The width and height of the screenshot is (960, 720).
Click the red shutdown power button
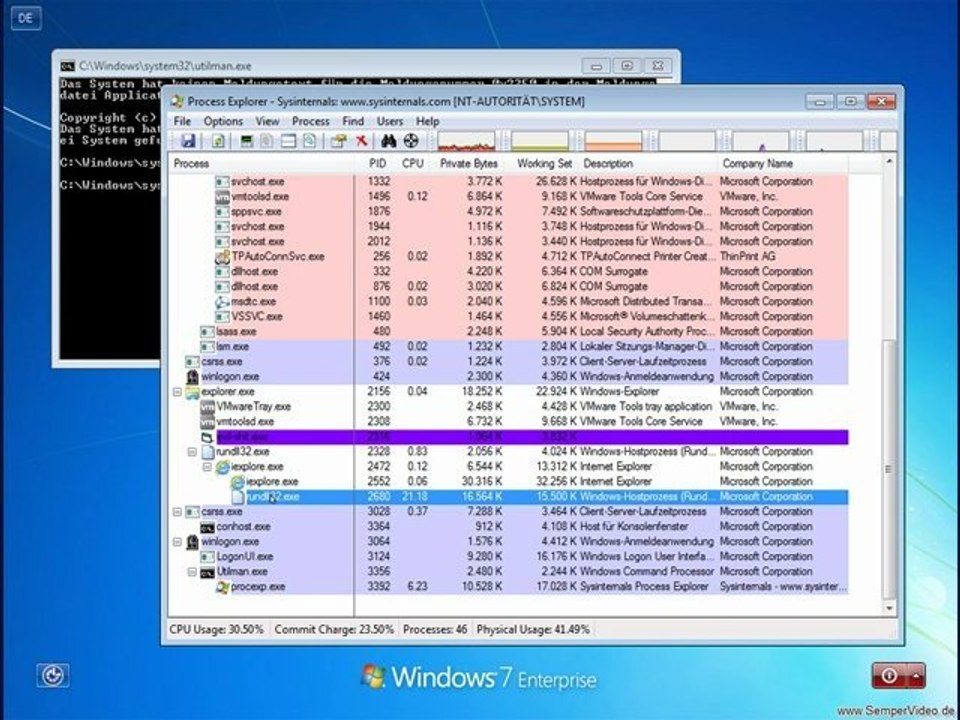pyautogui.click(x=889, y=675)
